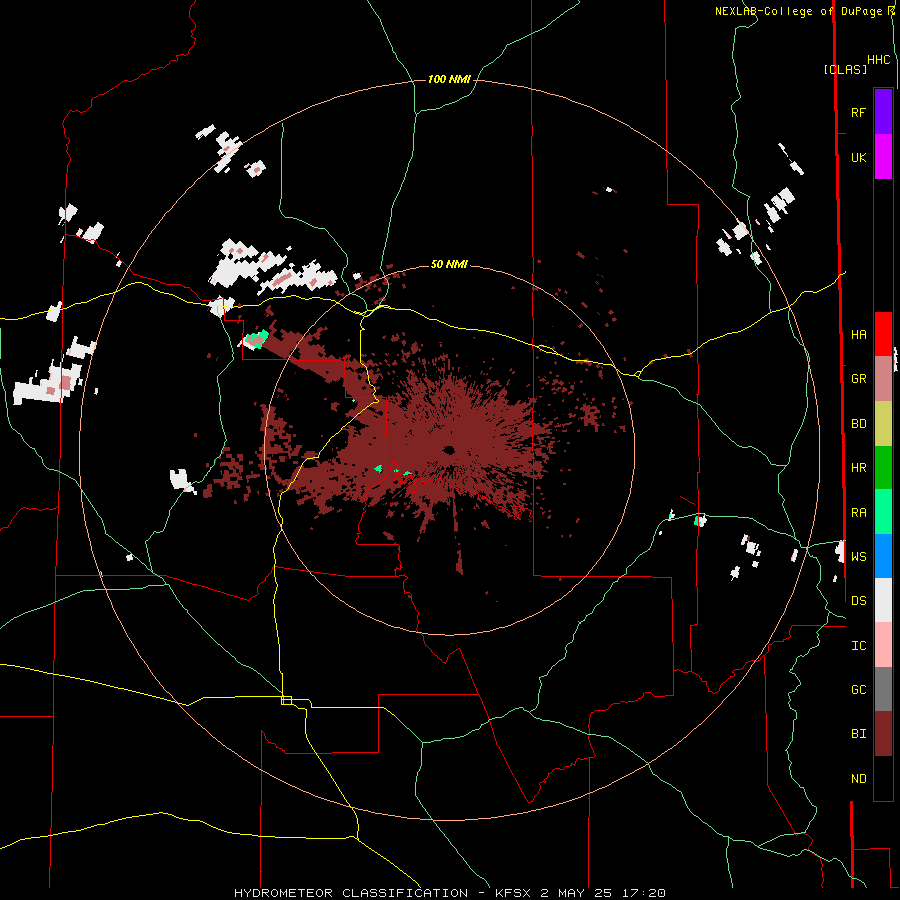Image resolution: width=900 pixels, height=900 pixels.
Task: Click the UK legend label
Action: click(858, 157)
